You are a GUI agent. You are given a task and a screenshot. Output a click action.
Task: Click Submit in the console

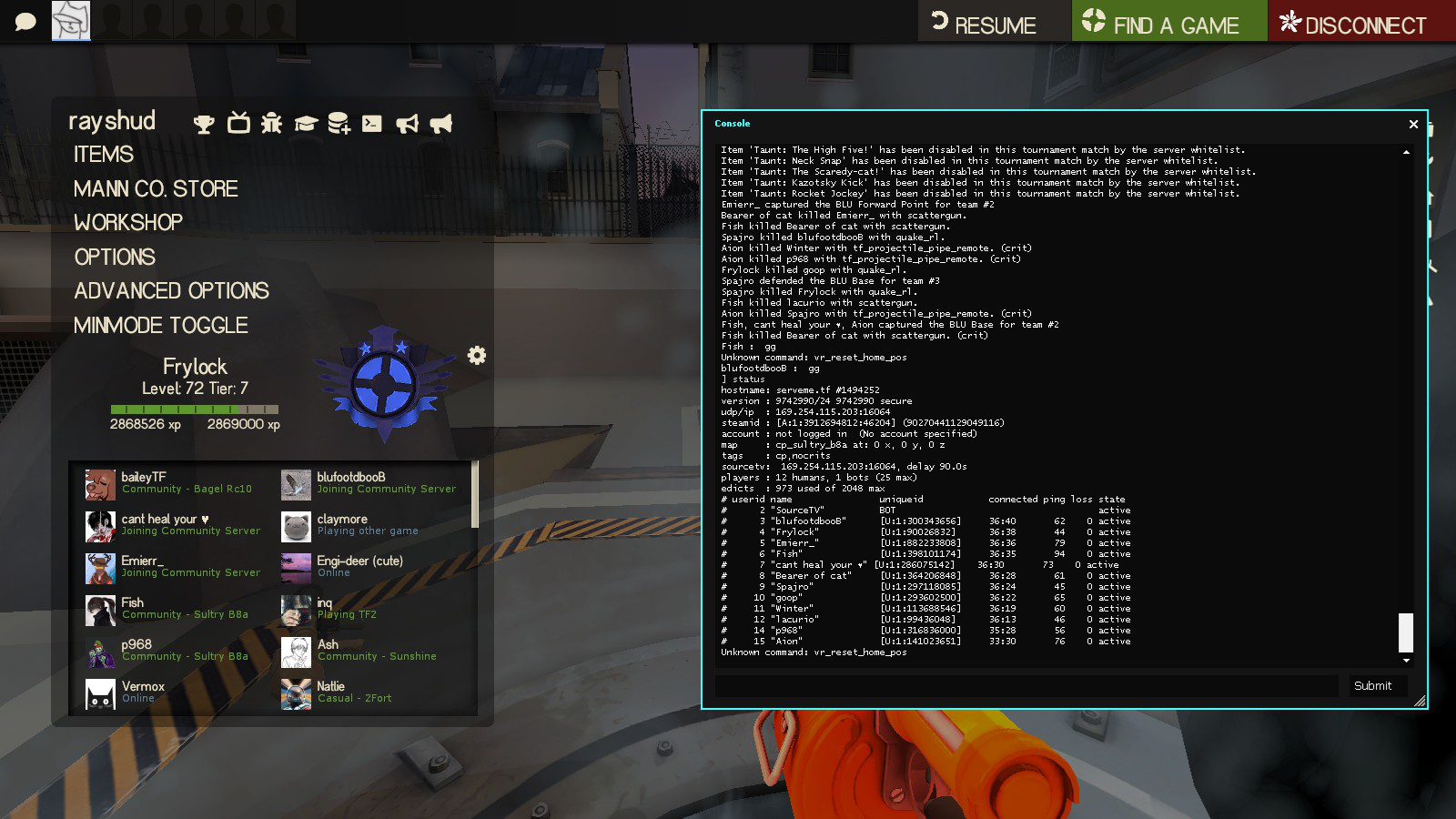[1372, 686]
